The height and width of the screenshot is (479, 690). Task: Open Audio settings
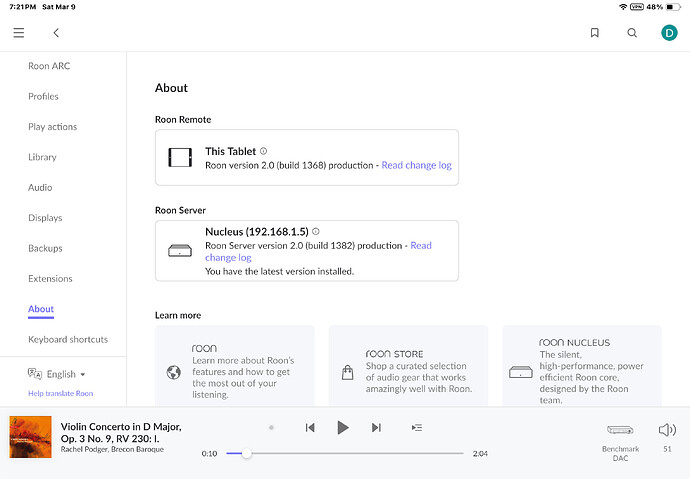tap(40, 187)
